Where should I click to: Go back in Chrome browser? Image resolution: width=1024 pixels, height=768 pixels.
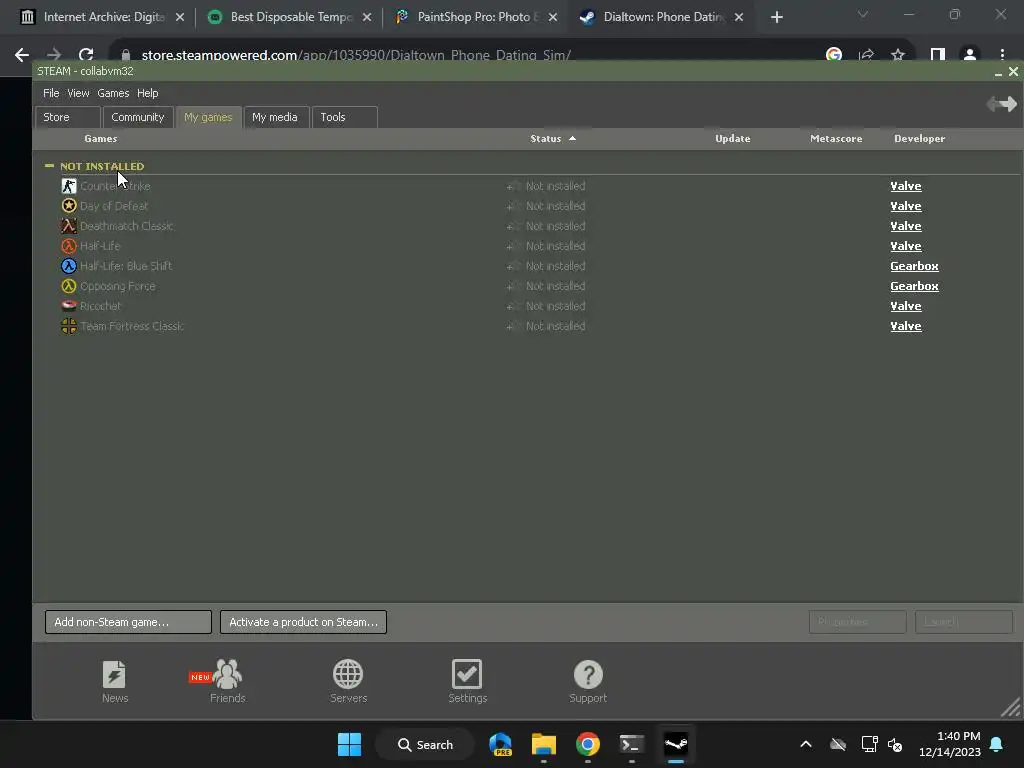22,55
